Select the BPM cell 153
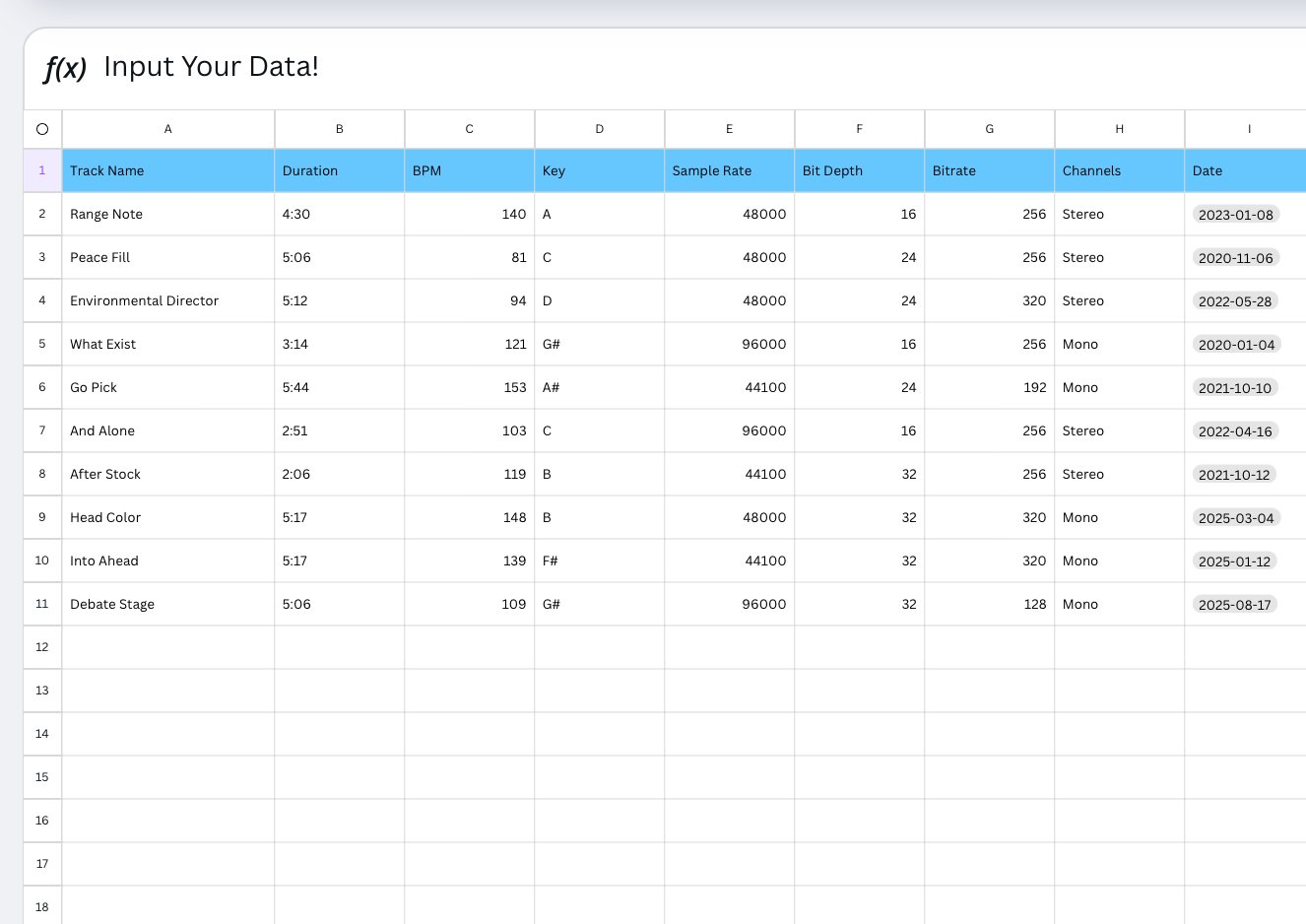 (x=470, y=387)
